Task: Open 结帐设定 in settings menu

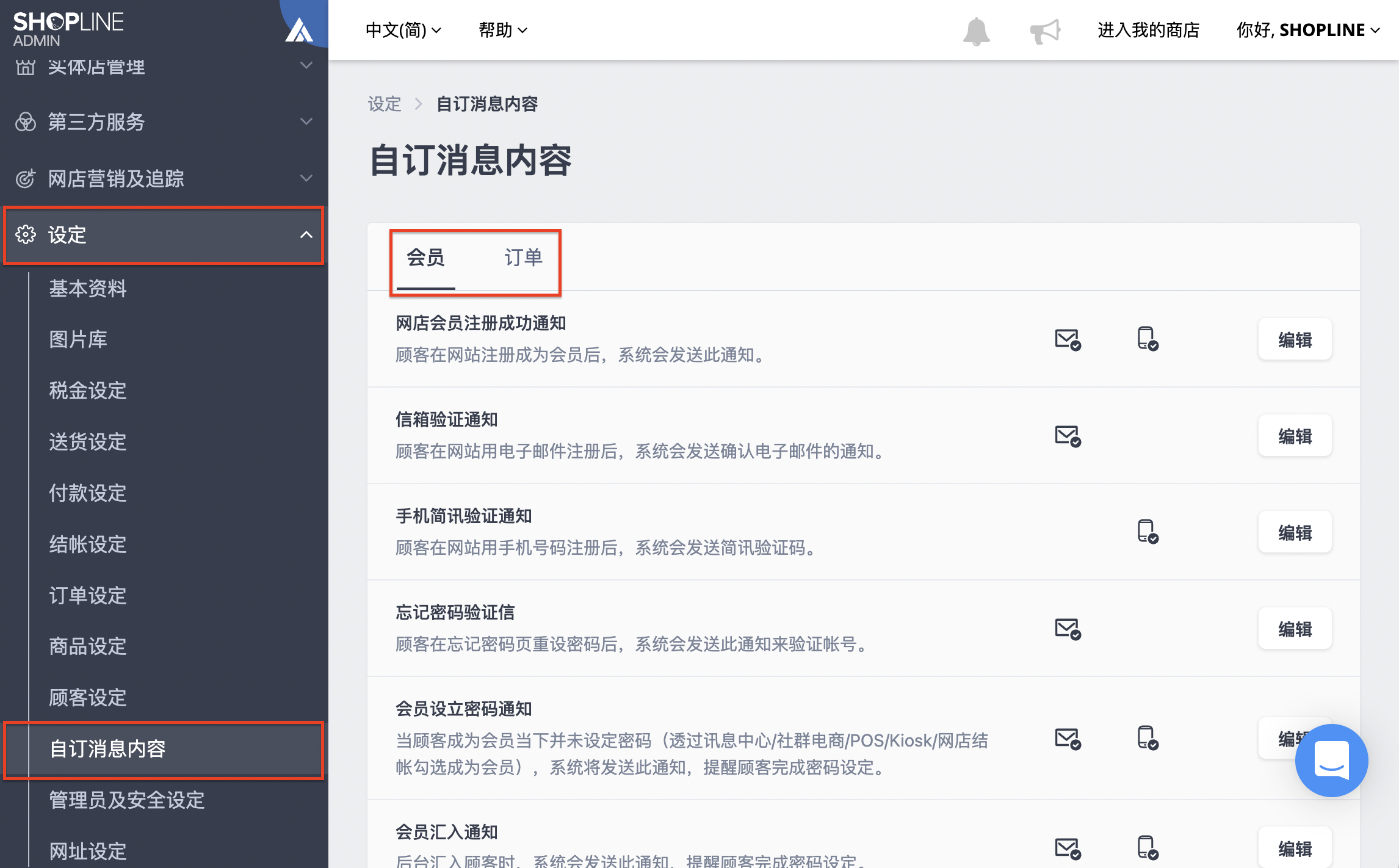Action: (x=88, y=544)
